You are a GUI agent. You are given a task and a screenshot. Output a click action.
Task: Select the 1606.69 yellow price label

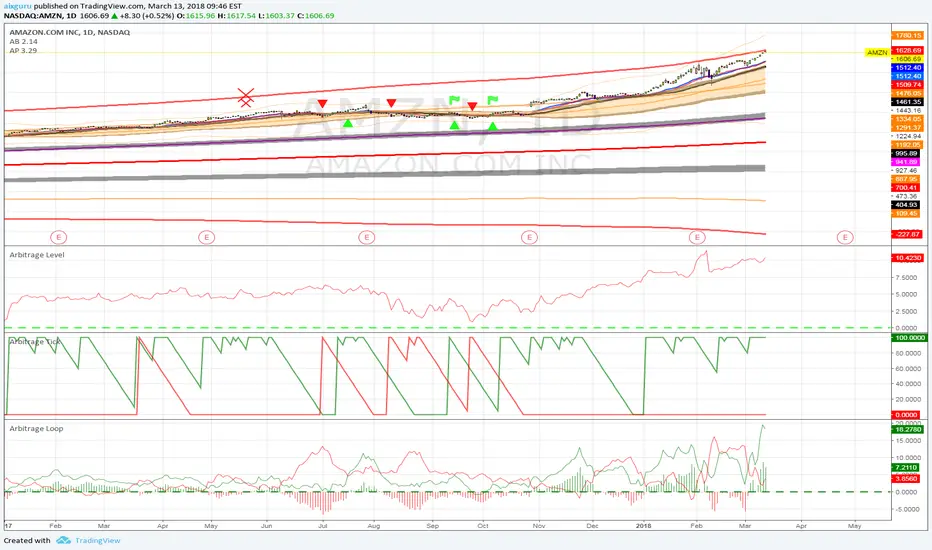(908, 59)
